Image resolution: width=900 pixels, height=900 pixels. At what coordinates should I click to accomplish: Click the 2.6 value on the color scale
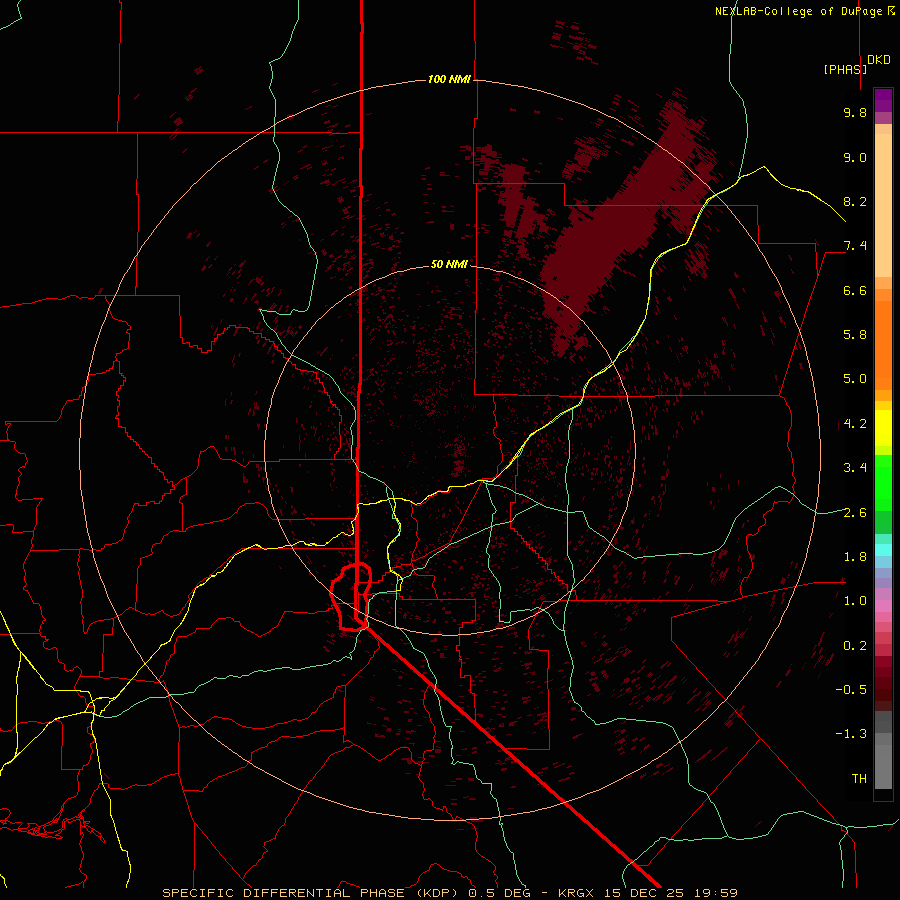[x=855, y=513]
